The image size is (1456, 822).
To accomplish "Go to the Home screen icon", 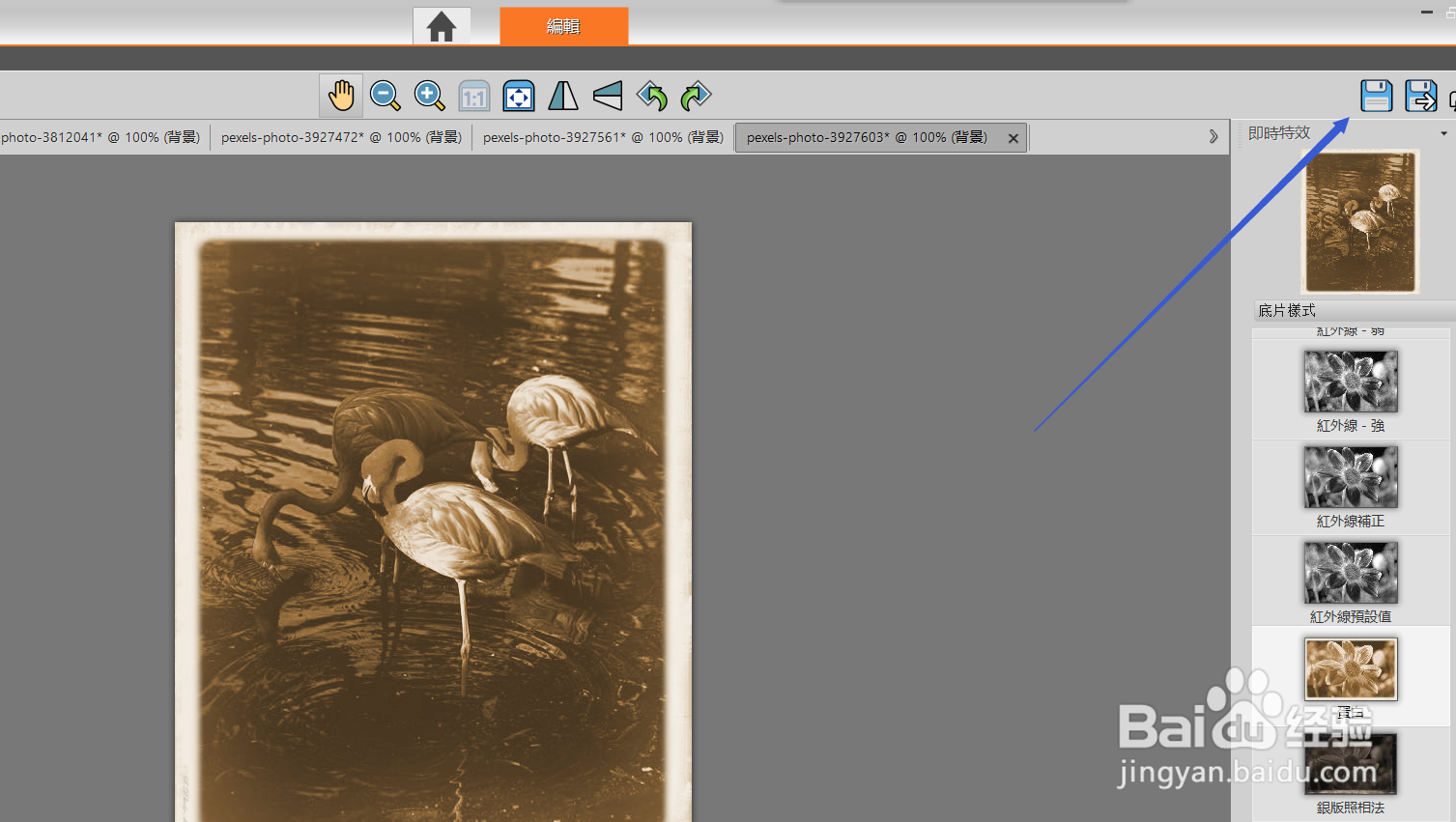I will (442, 26).
